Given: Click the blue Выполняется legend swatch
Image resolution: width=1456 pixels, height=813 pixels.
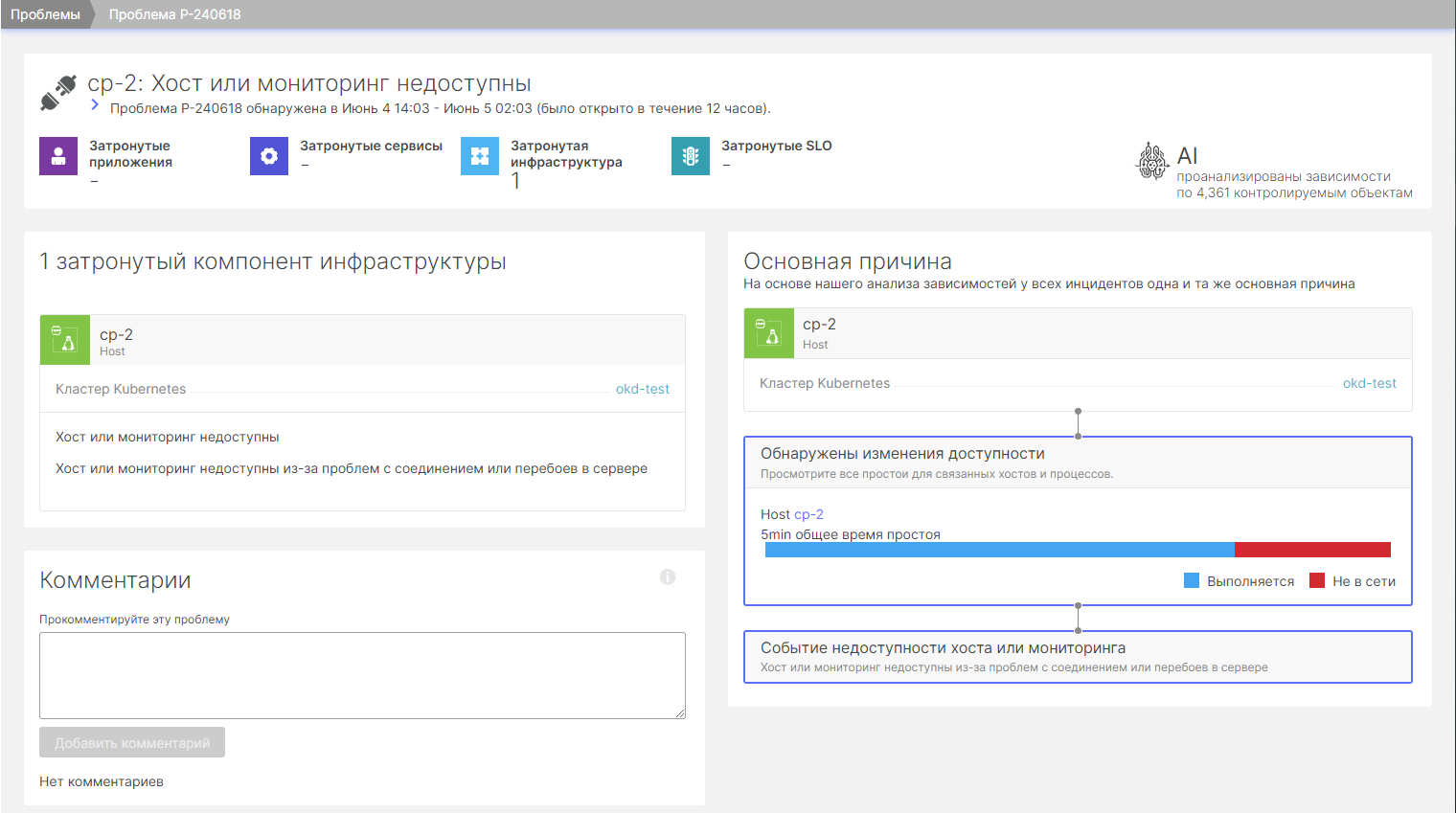Looking at the screenshot, I should [1192, 580].
